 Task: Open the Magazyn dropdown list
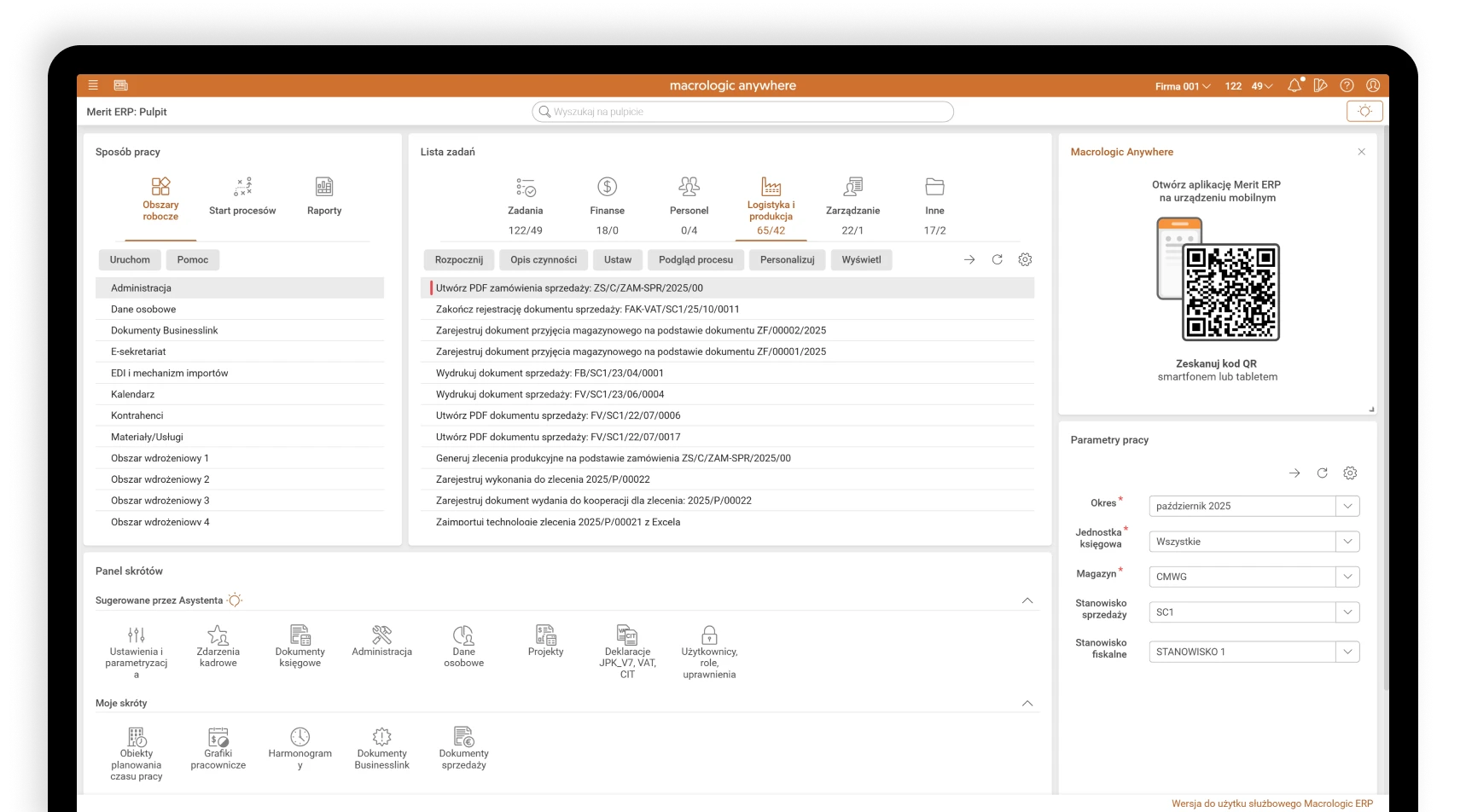click(1347, 577)
